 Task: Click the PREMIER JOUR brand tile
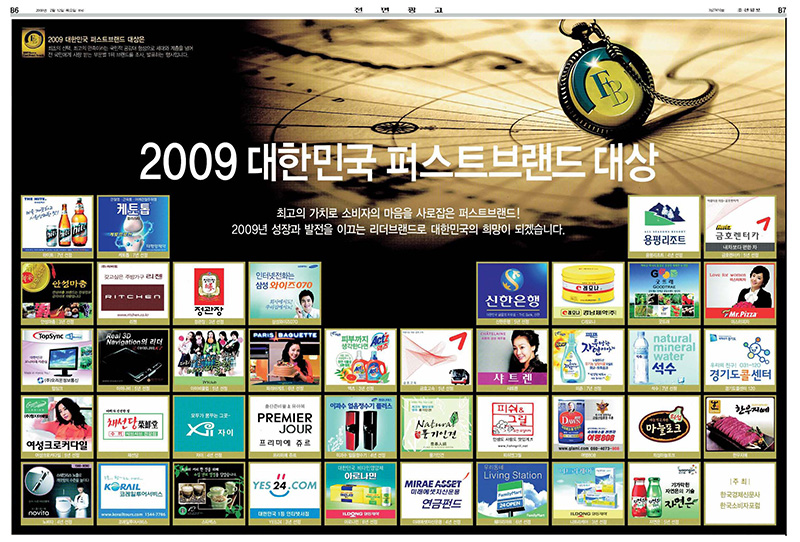286,422
